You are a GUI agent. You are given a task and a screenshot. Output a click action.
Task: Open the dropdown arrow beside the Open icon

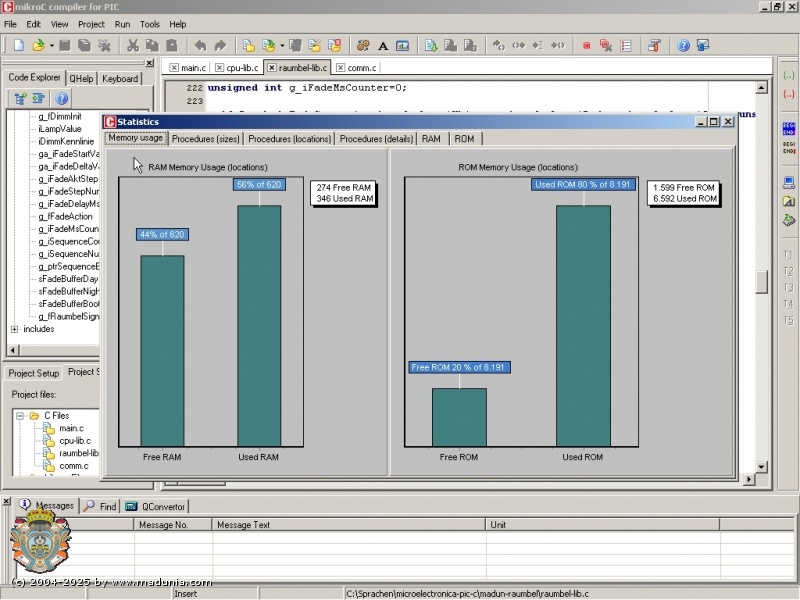pos(52,46)
